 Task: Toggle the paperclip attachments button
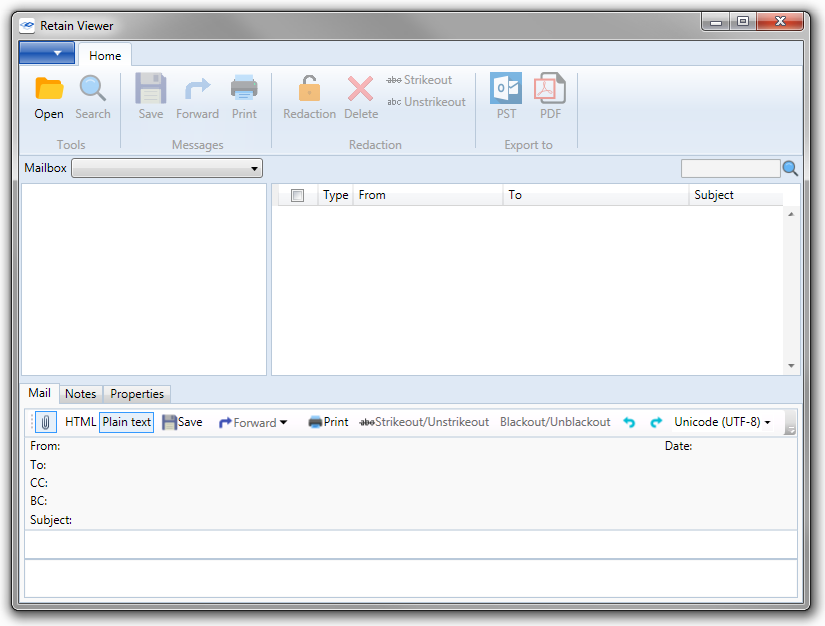[46, 422]
